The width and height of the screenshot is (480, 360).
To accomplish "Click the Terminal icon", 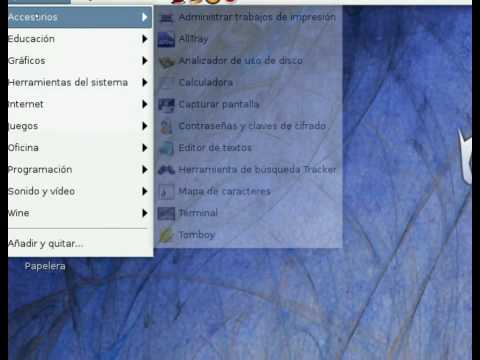I will pyautogui.click(x=166, y=214).
